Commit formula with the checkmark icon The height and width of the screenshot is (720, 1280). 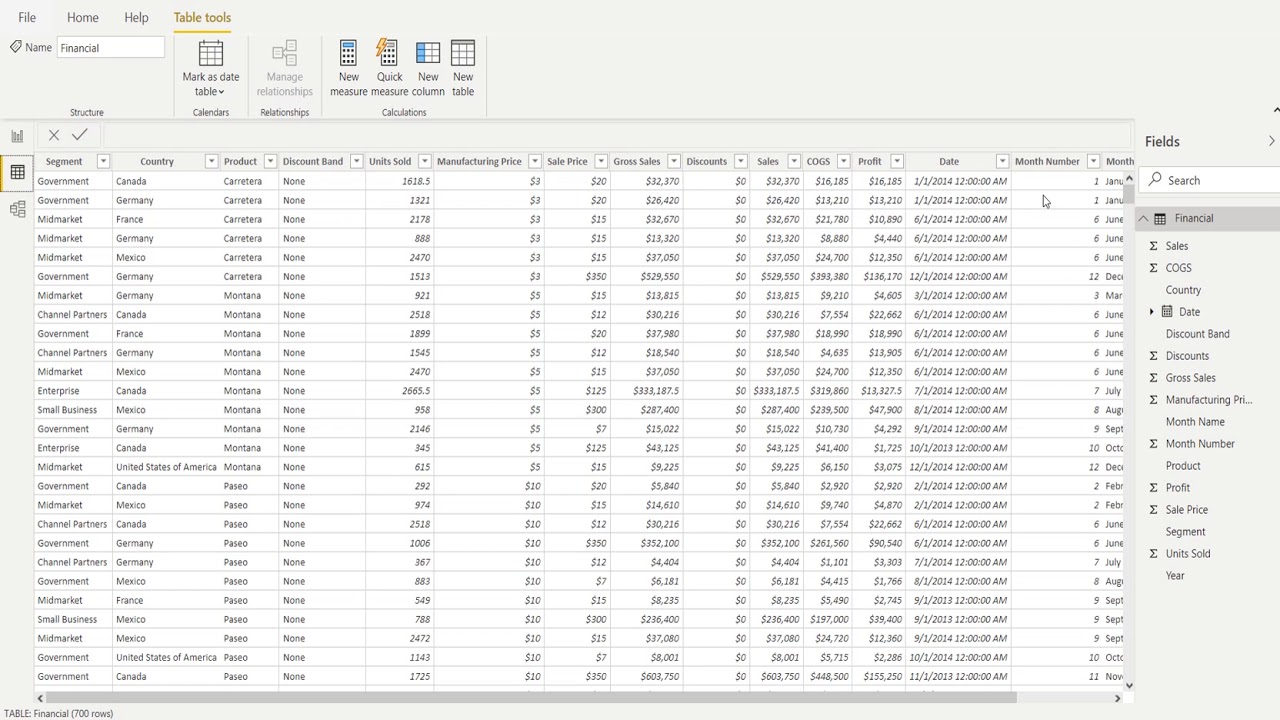[x=79, y=135]
